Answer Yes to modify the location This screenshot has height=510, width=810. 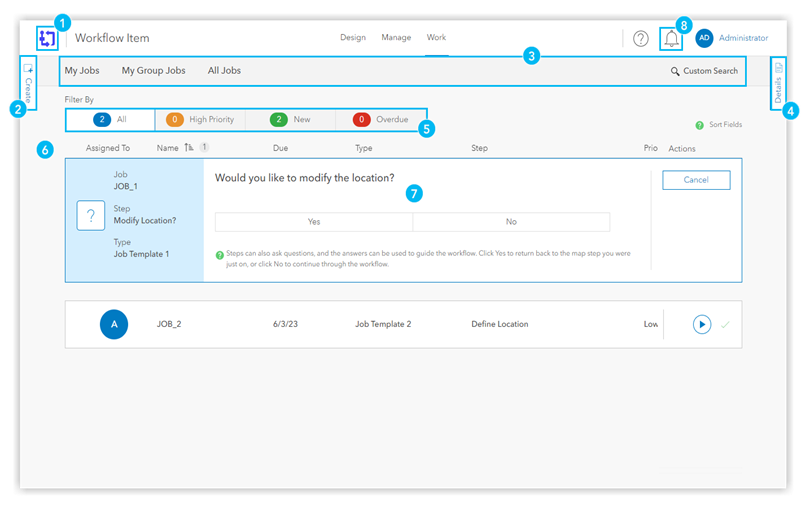(x=314, y=222)
